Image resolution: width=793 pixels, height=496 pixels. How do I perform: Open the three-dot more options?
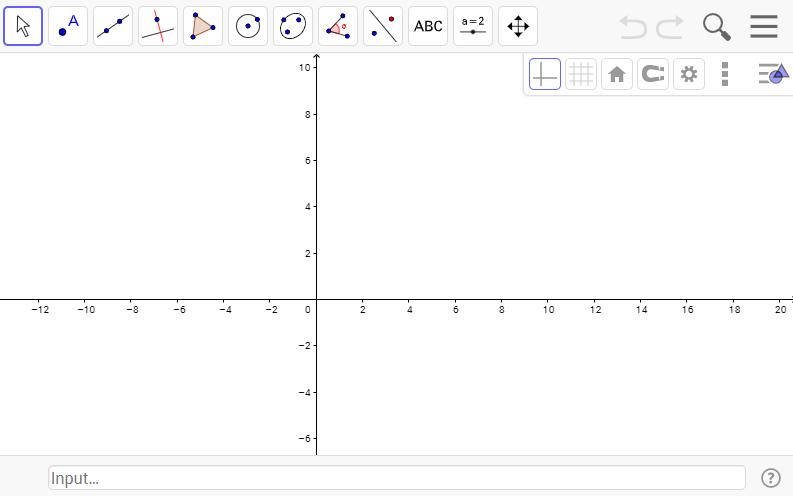coord(725,74)
